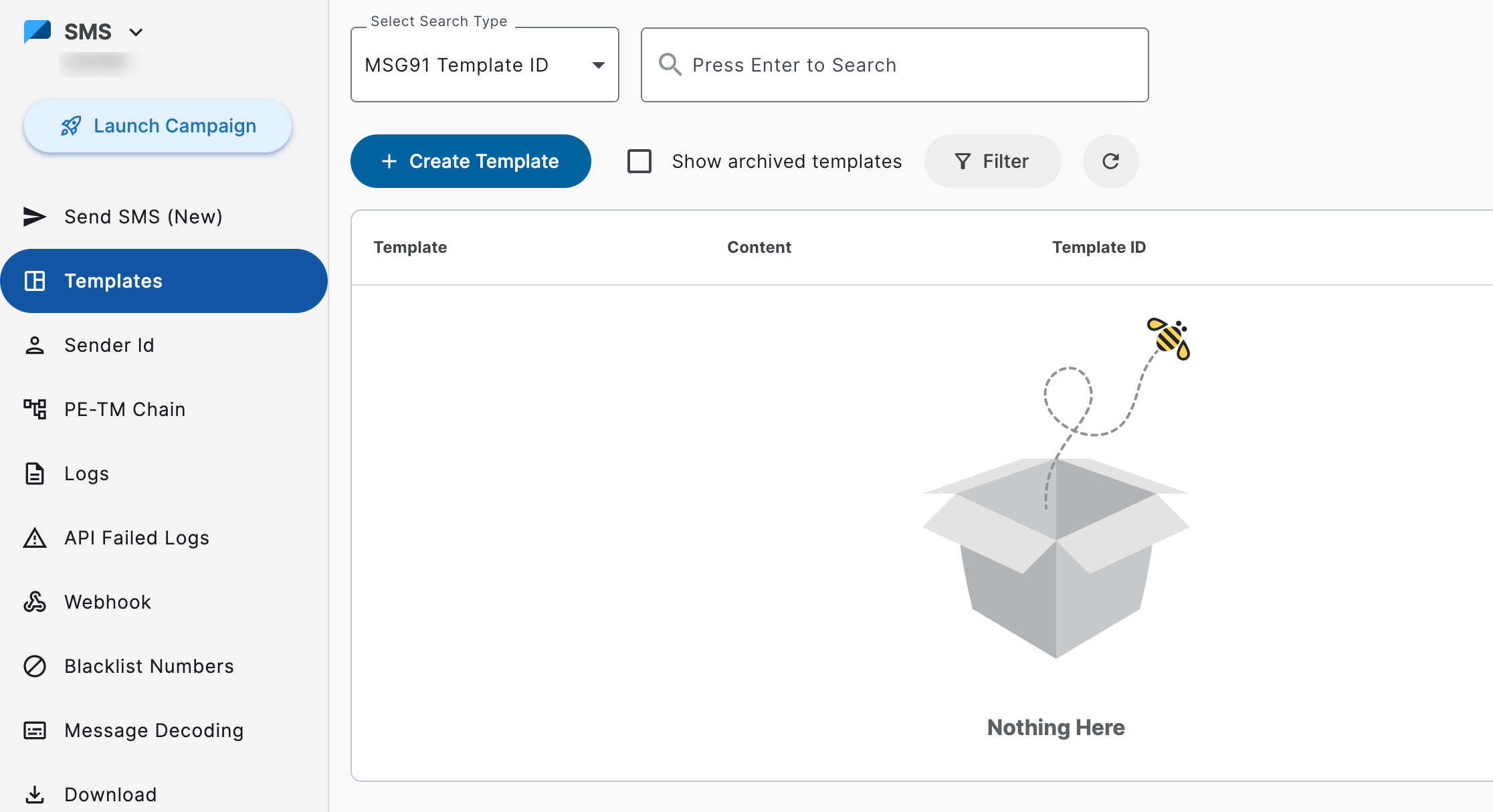The image size is (1493, 812).
Task: Click the search magnifier icon
Action: (x=670, y=65)
